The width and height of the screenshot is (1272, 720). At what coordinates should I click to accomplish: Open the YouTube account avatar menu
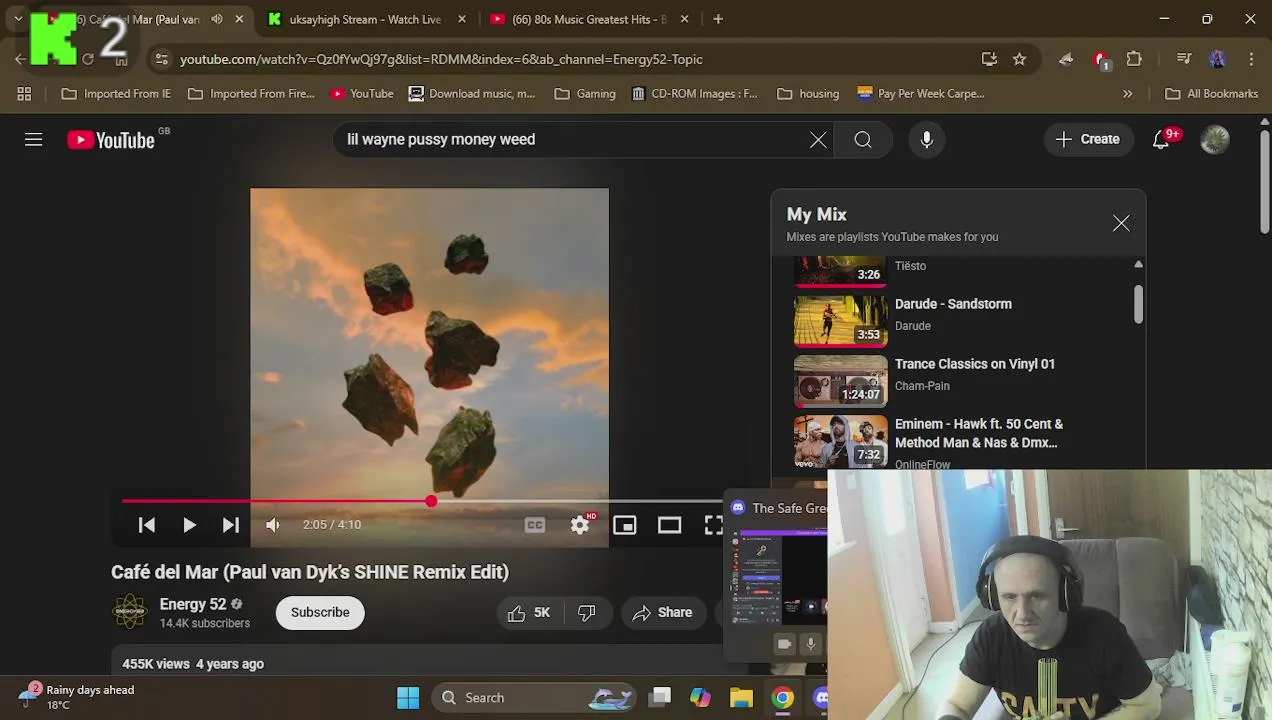(1215, 140)
